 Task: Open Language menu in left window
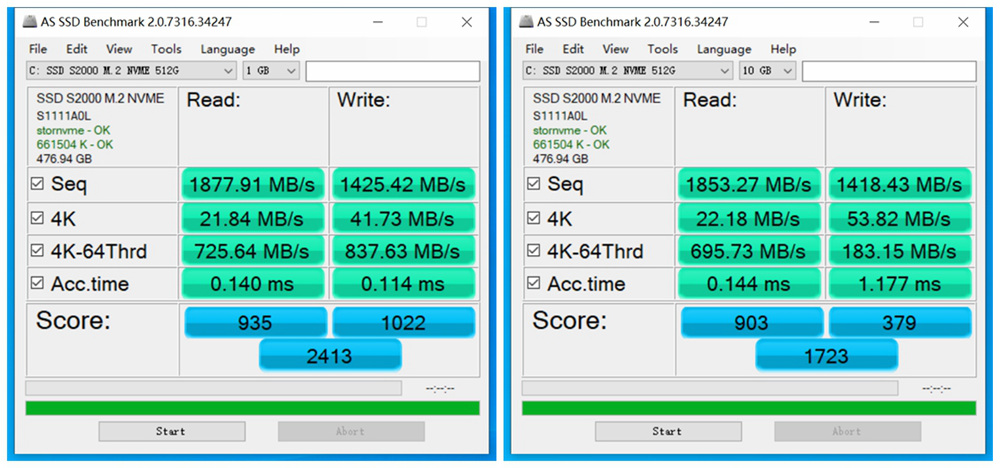coord(228,49)
